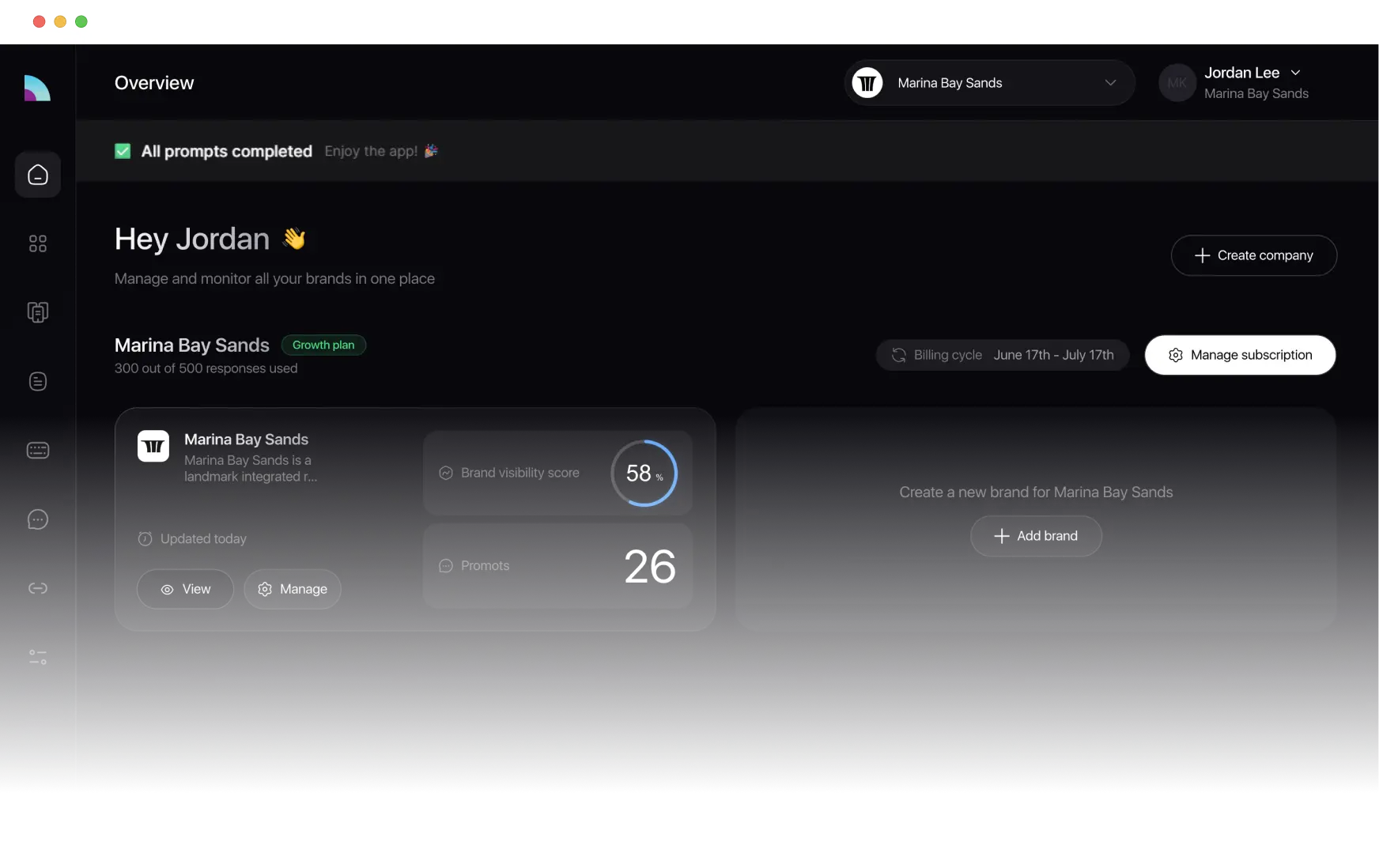Open the document list sidebar icon
This screenshot has height=868, width=1379.
click(38, 381)
